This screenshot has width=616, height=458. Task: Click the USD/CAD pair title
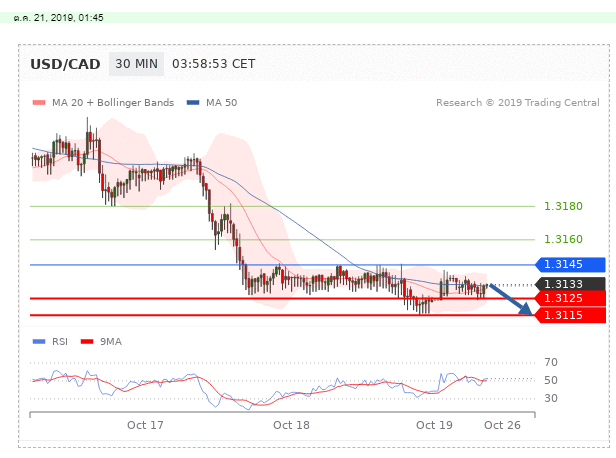[65, 64]
